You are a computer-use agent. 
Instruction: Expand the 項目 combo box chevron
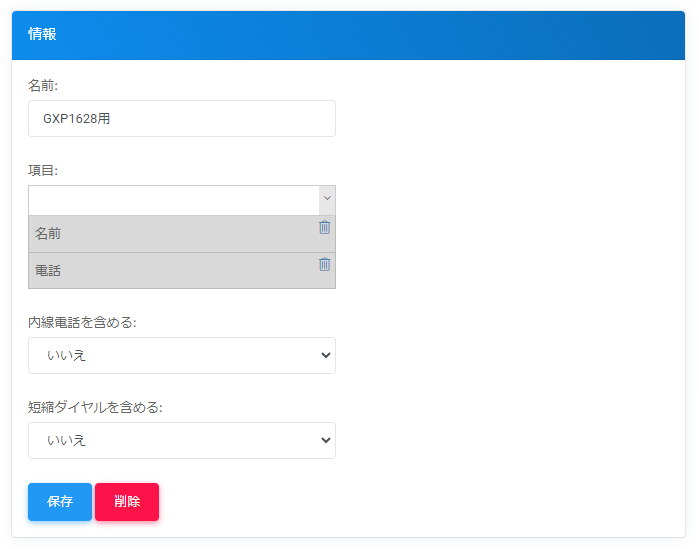pyautogui.click(x=326, y=199)
